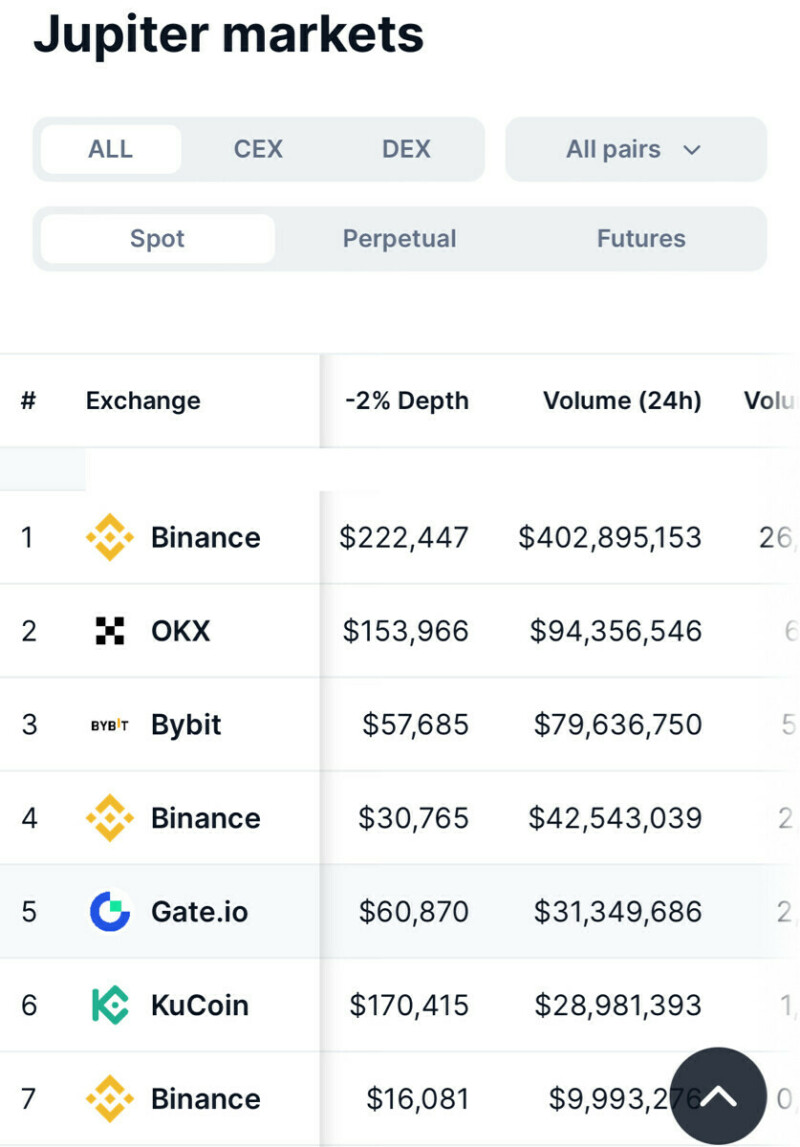Open the Bybit exchange name link

point(186,725)
